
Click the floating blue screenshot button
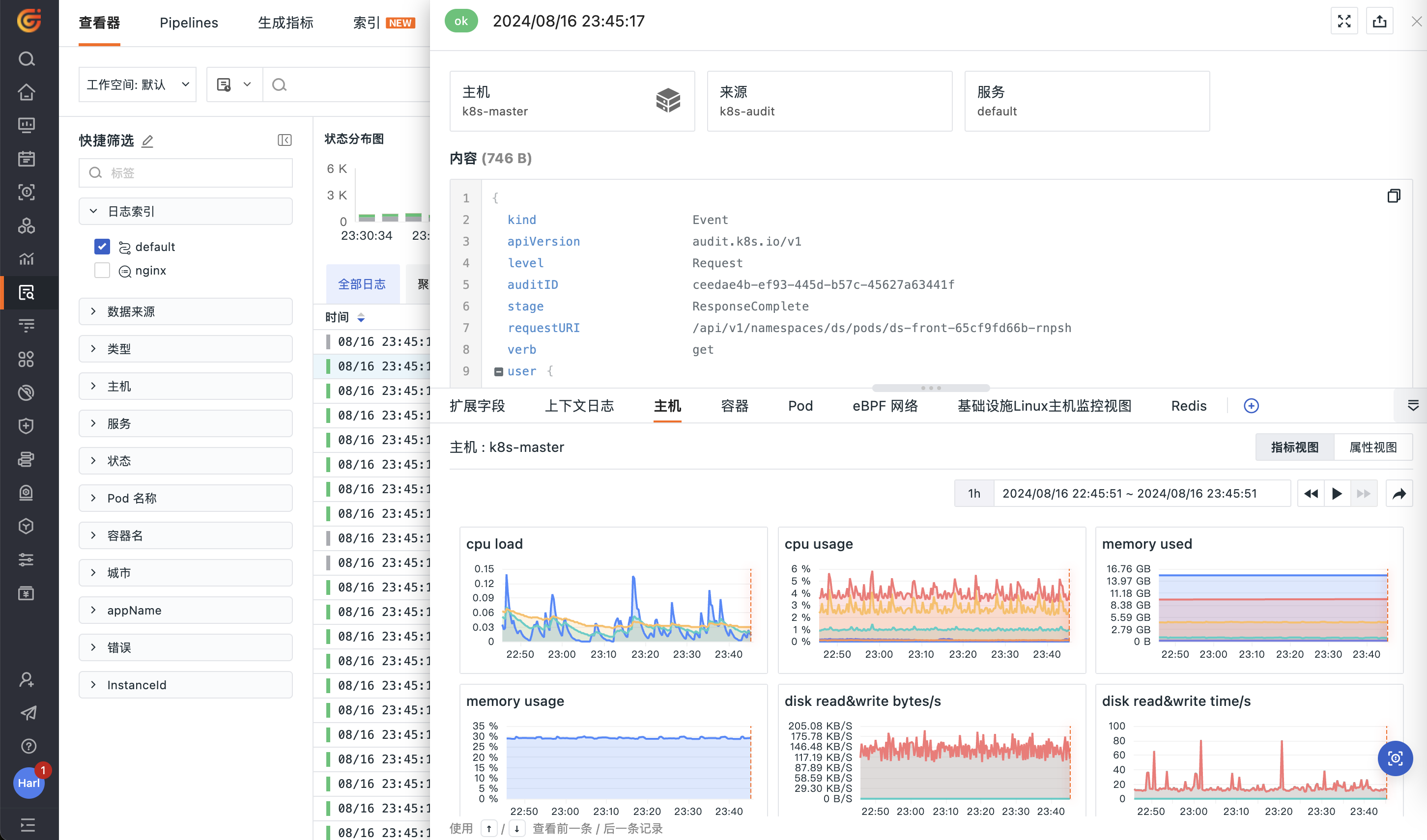pos(1395,758)
